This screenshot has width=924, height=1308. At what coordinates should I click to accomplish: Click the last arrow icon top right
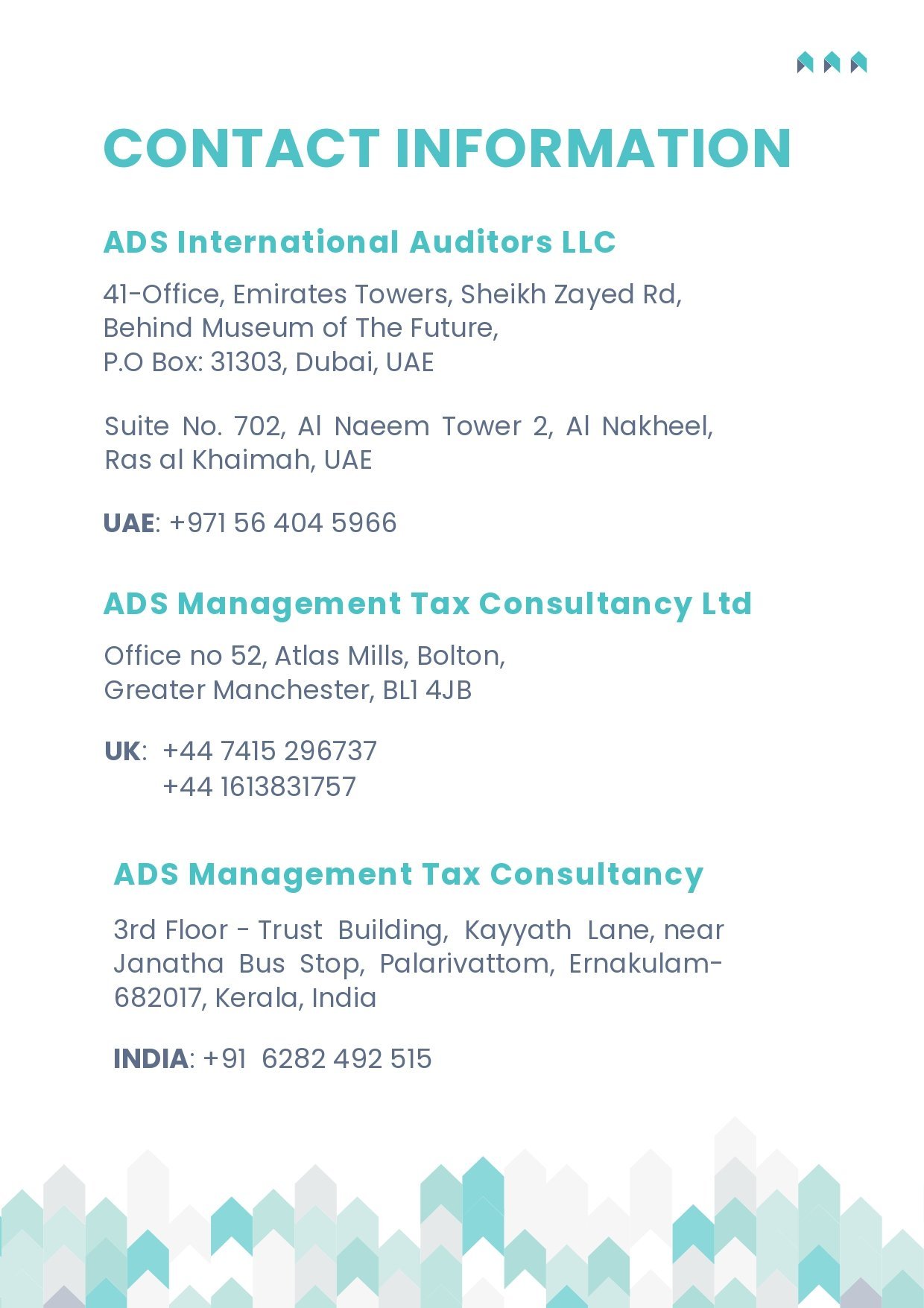858,63
